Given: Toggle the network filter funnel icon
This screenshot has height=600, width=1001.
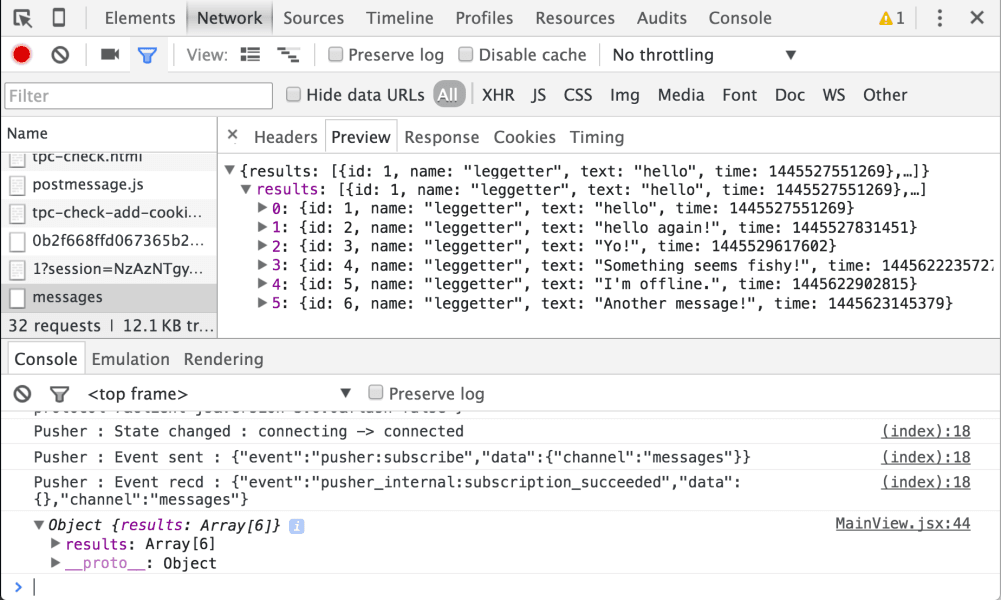Looking at the screenshot, I should click(148, 54).
